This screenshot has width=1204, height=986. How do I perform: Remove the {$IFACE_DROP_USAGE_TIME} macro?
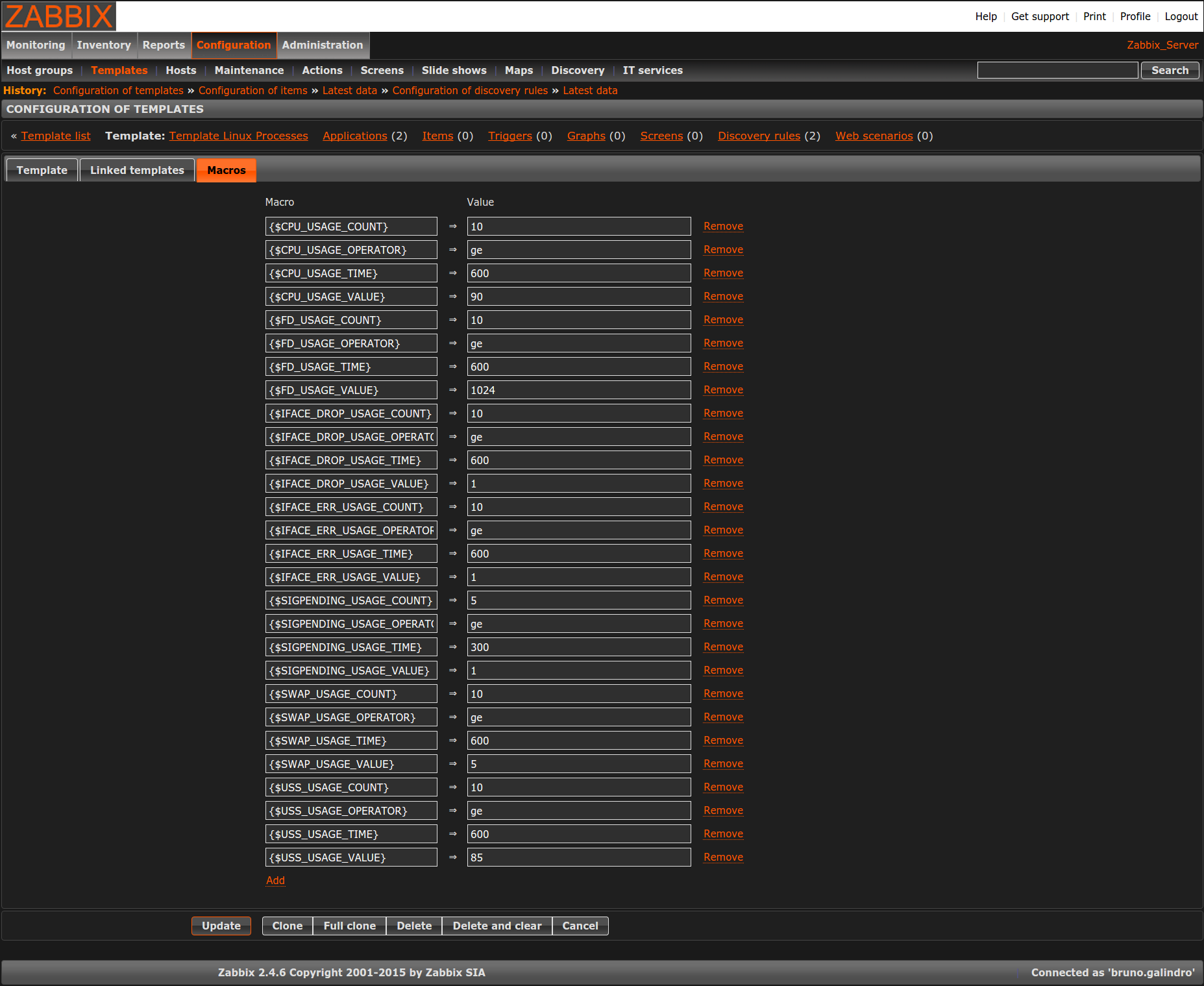click(x=723, y=460)
